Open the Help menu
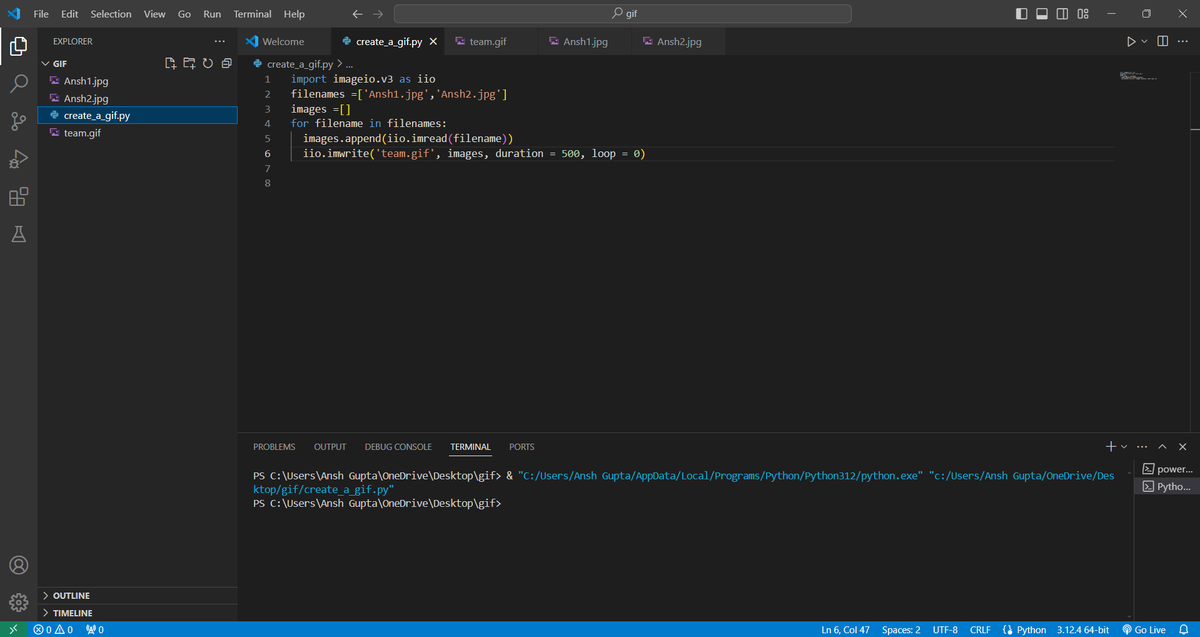1200x637 pixels. click(x=294, y=14)
